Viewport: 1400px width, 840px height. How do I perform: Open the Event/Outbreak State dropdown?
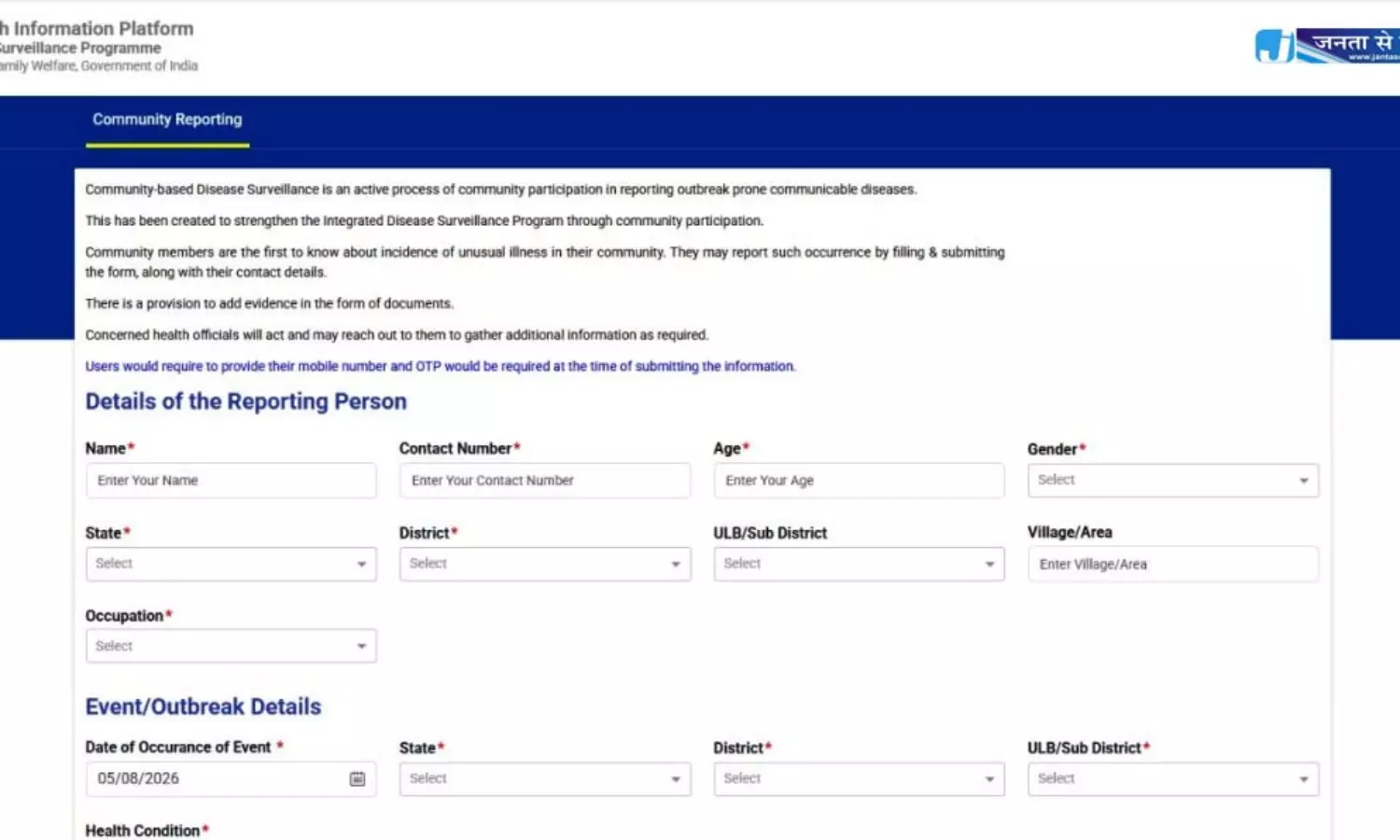545,778
